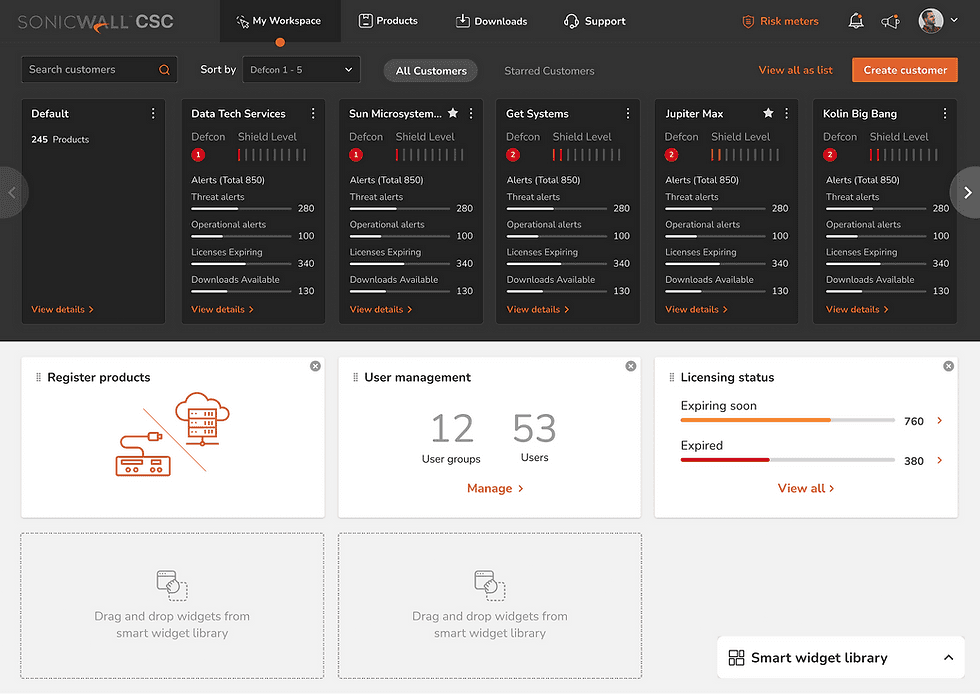Screen dimensions: 980x694
Task: Open the notifications bell icon
Action: [x=856, y=21]
